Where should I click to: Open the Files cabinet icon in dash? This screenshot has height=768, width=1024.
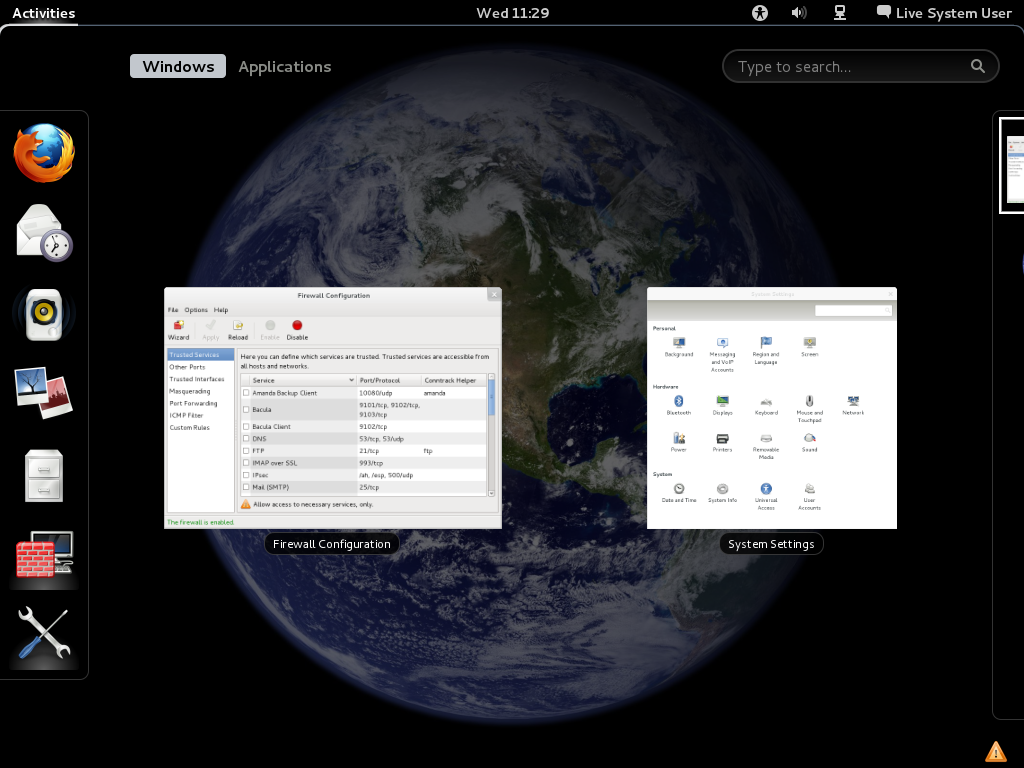[x=44, y=475]
